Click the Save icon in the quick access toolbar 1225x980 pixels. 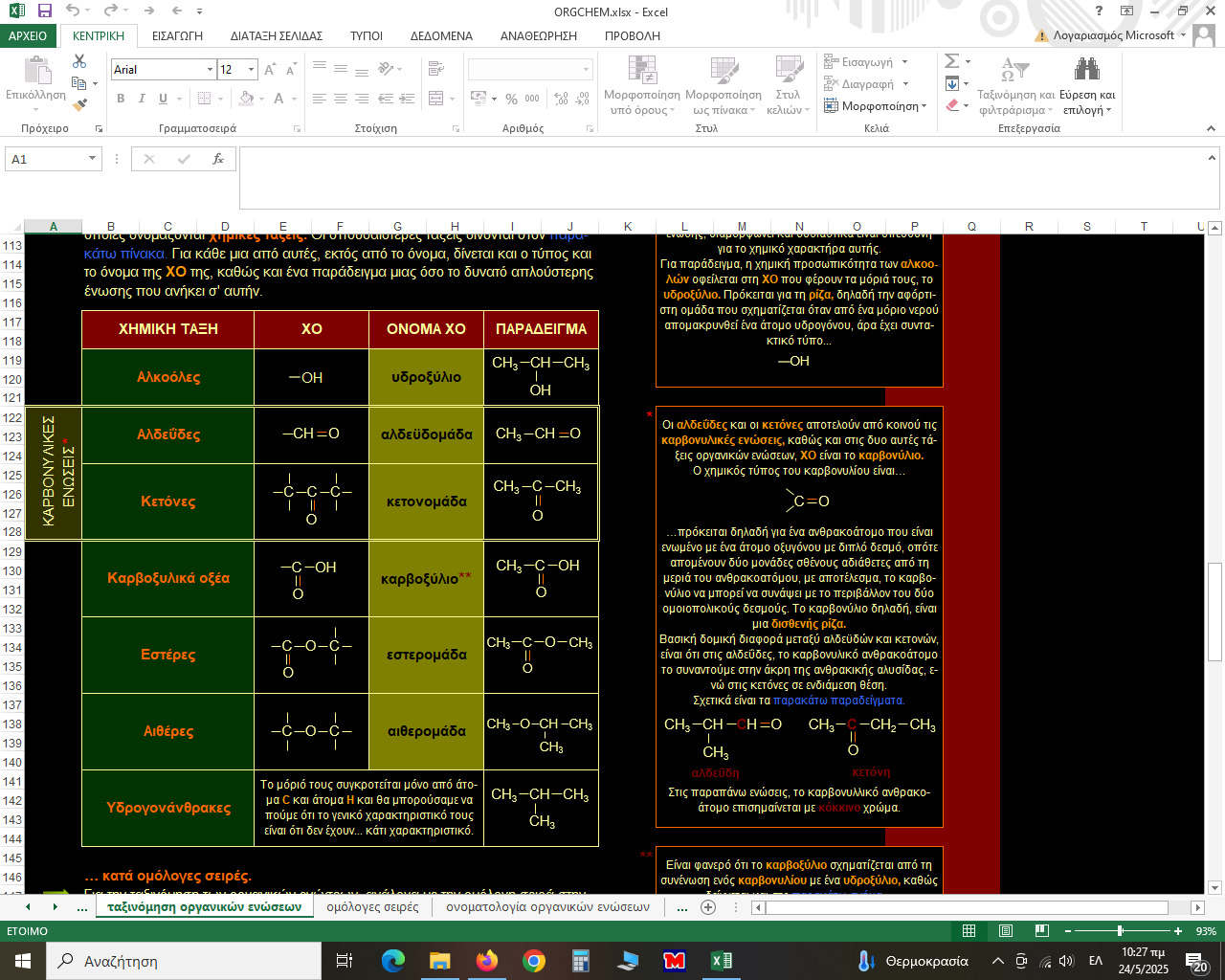tap(44, 11)
